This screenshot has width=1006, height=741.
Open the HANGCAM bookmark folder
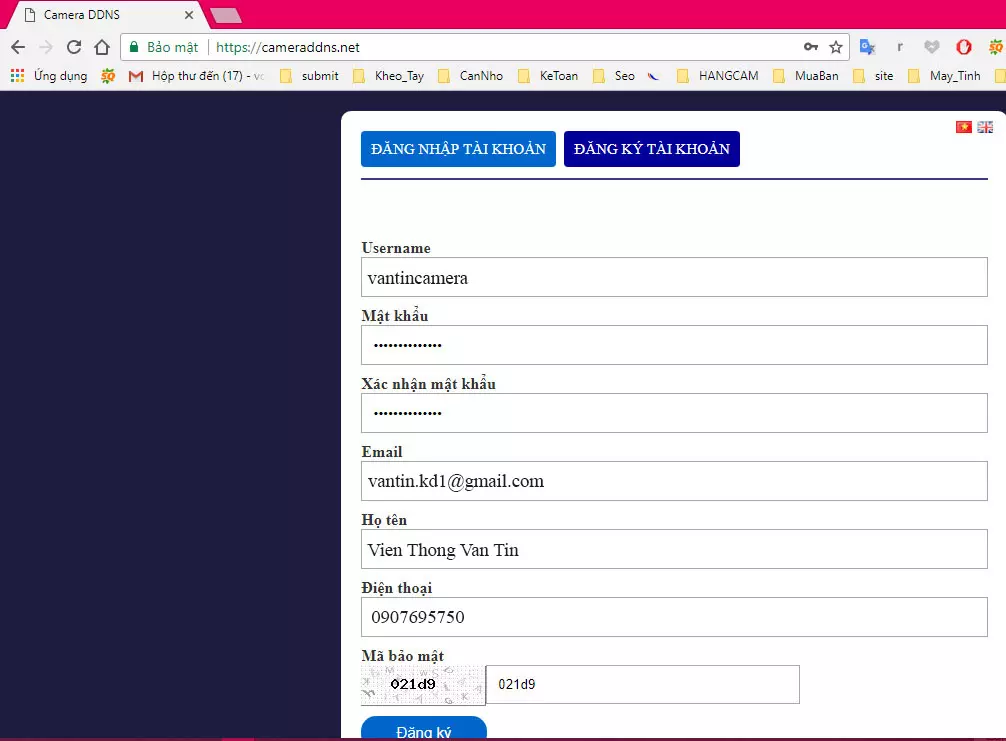pos(717,76)
